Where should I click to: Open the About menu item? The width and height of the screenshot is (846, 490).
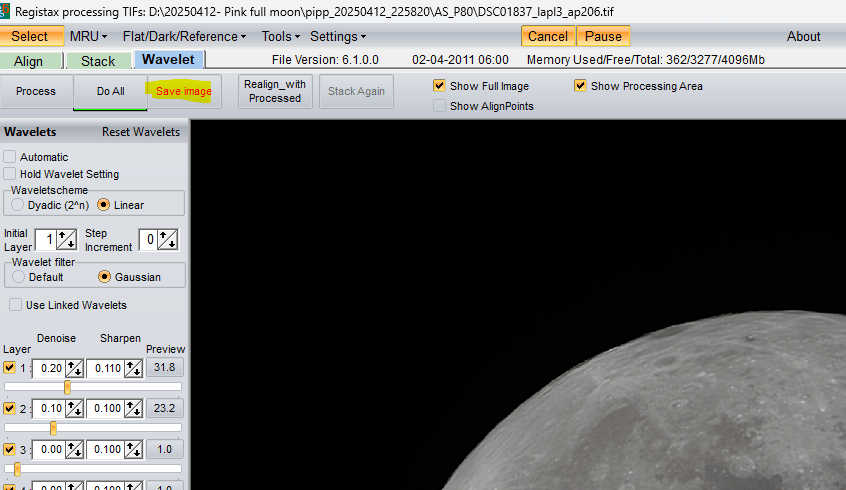[803, 36]
